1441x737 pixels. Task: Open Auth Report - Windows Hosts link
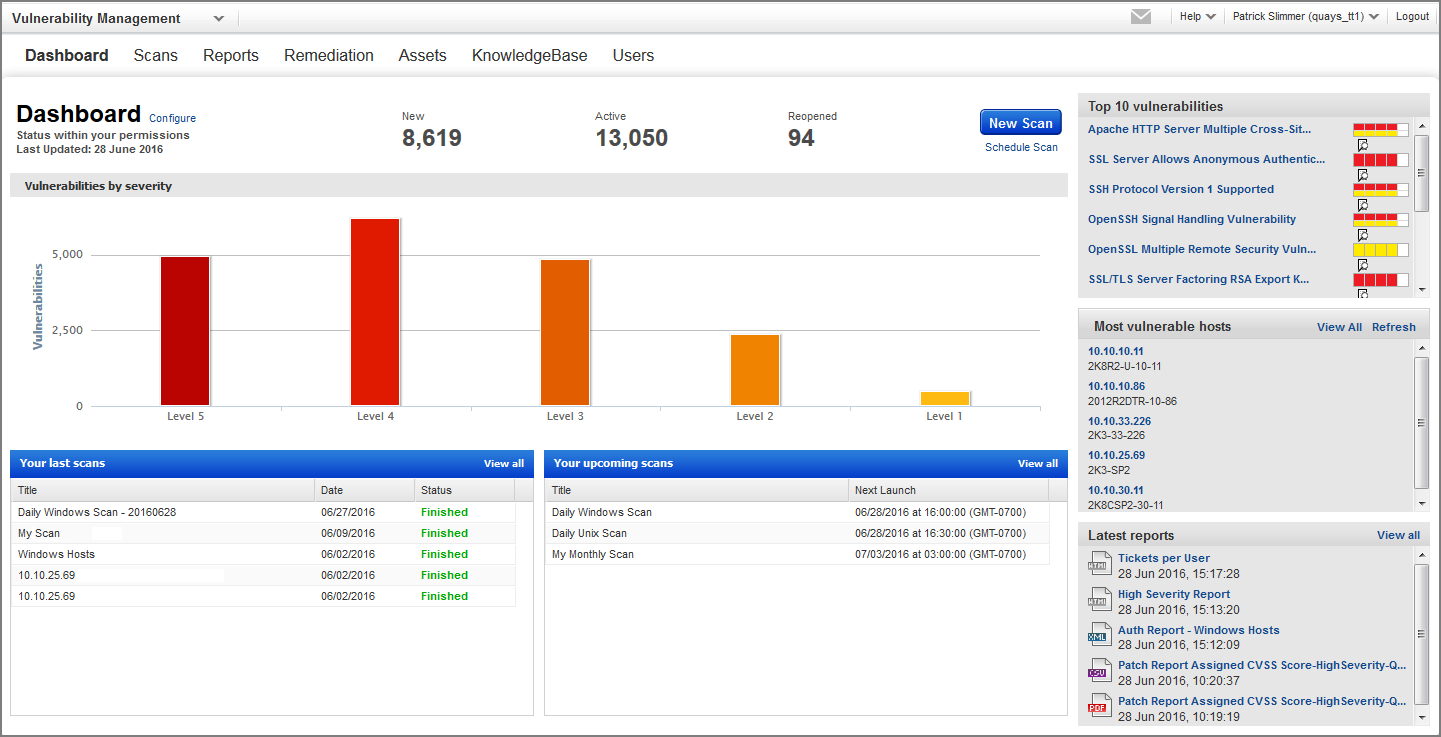coord(1198,630)
